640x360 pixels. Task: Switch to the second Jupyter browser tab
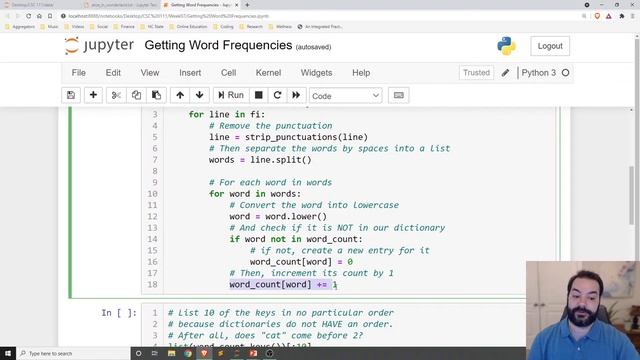coord(120,5)
